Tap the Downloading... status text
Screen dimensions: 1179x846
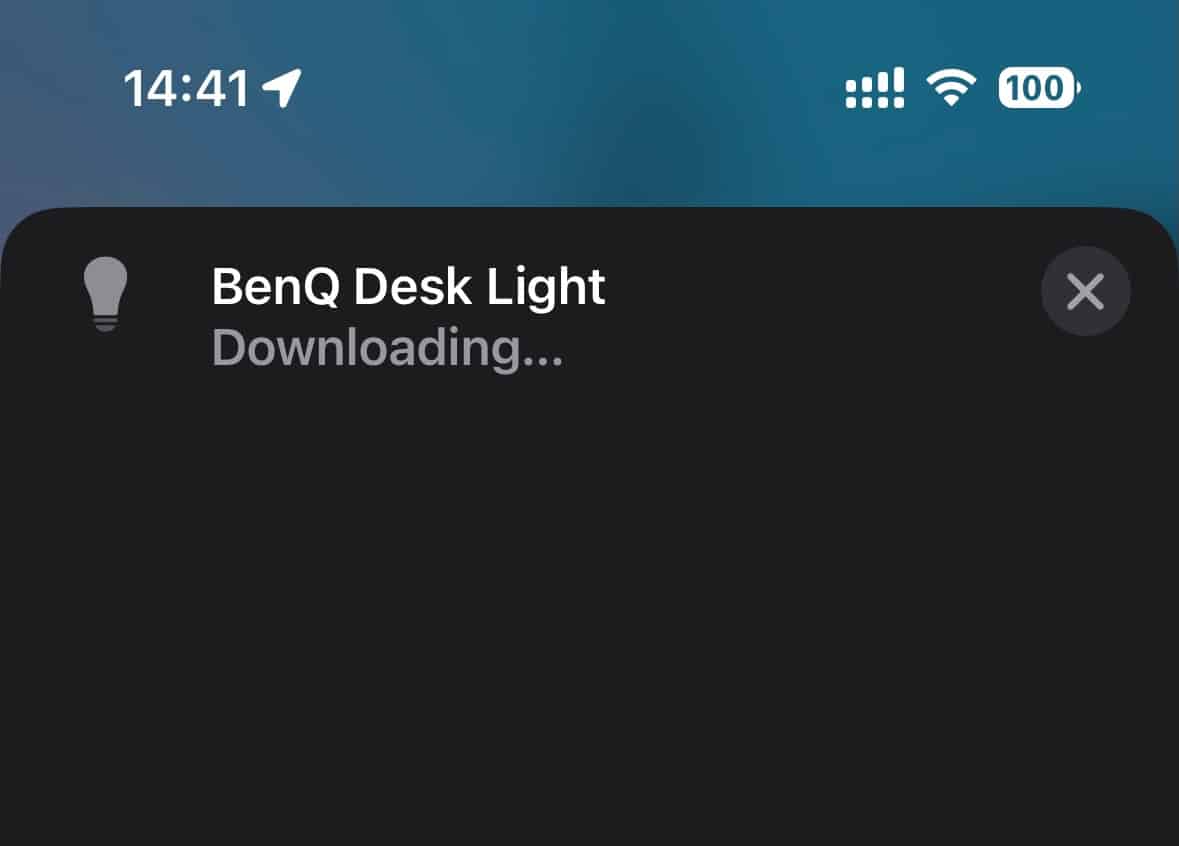coord(387,347)
